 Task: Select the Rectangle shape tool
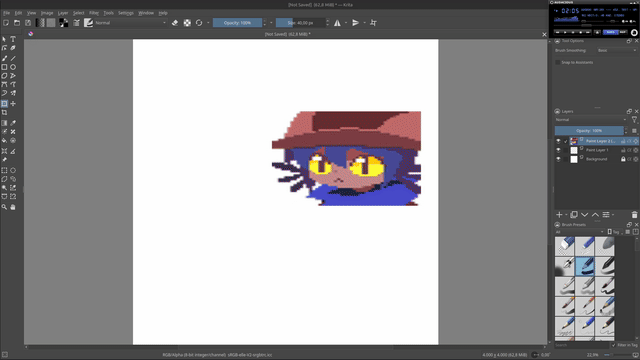[4, 67]
